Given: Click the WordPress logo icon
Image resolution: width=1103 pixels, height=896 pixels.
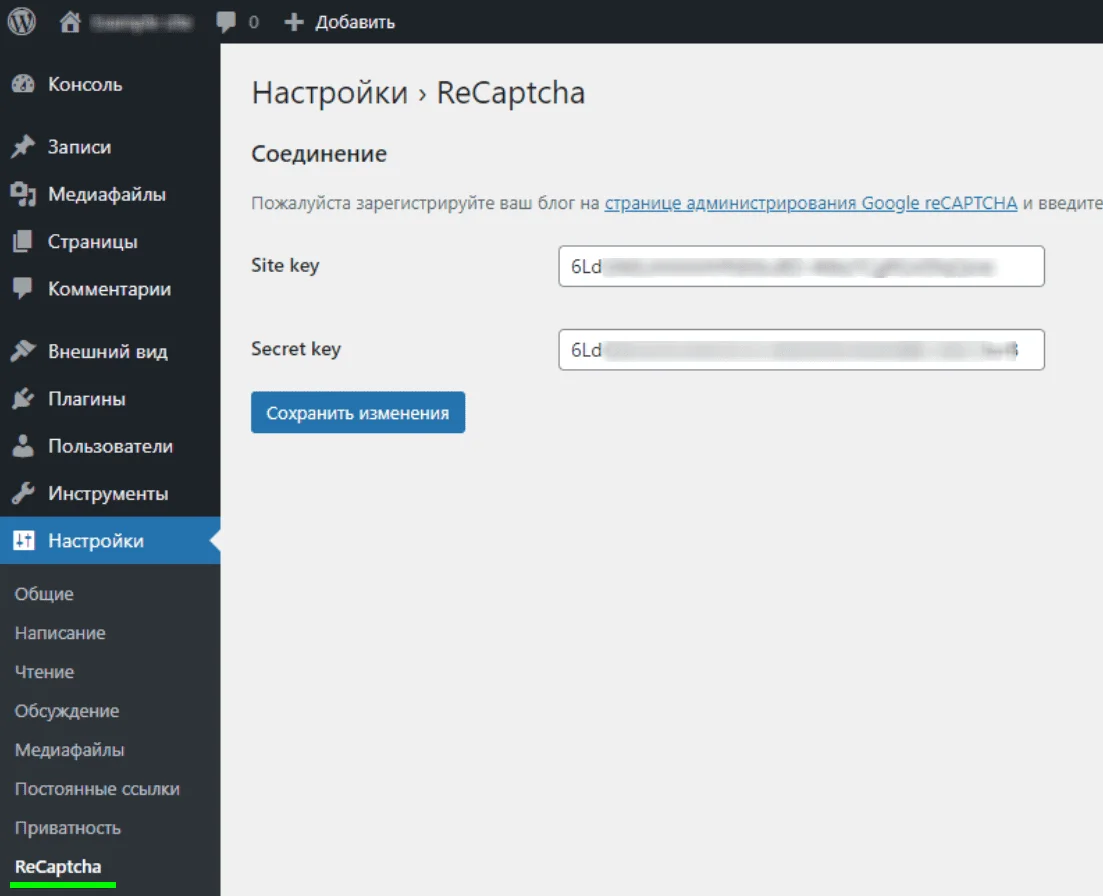Looking at the screenshot, I should pos(22,21).
